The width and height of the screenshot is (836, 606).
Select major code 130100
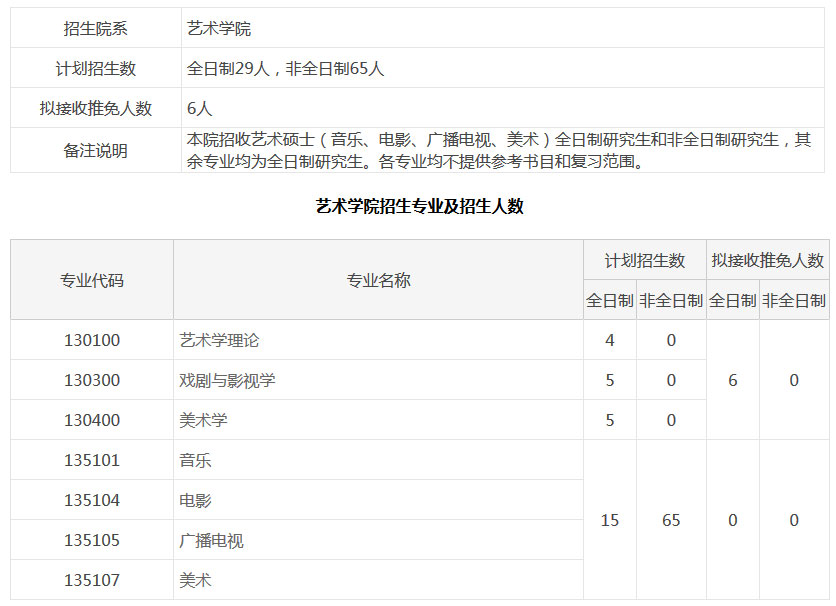tap(92, 340)
